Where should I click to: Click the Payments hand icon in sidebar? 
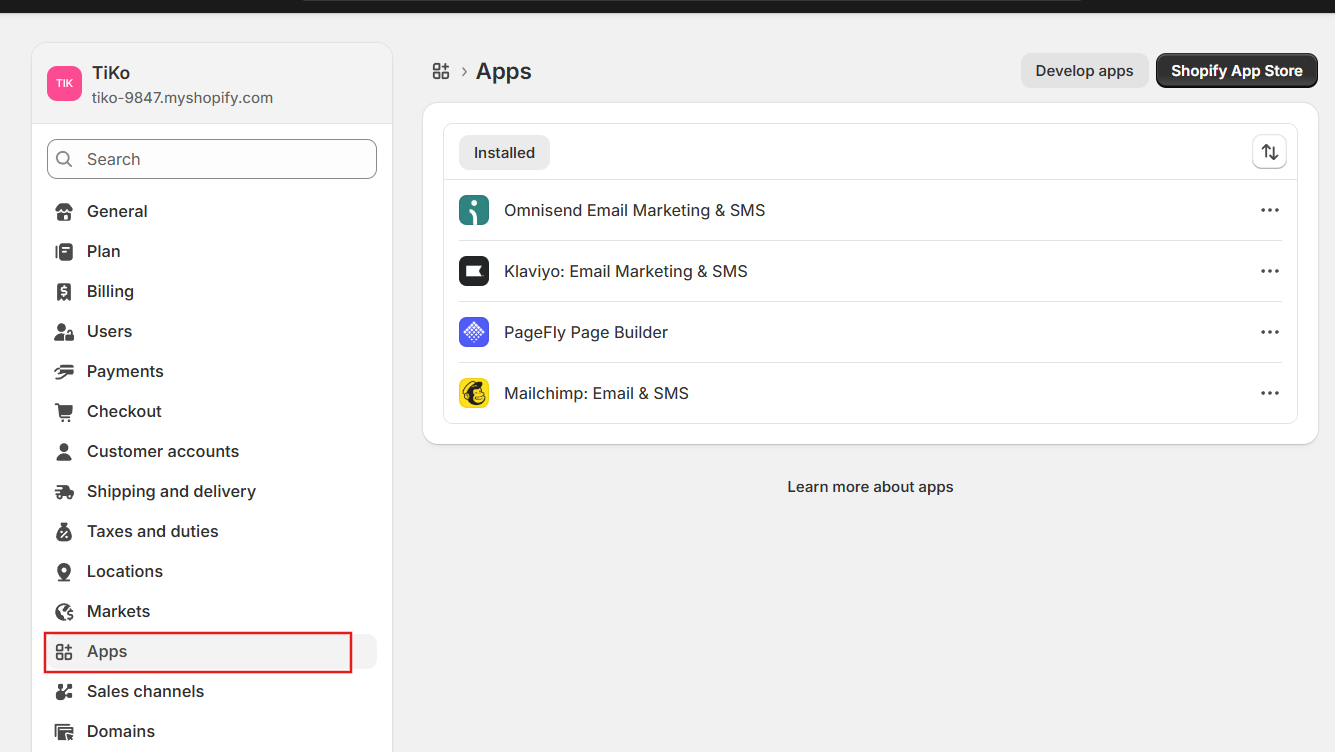[64, 371]
